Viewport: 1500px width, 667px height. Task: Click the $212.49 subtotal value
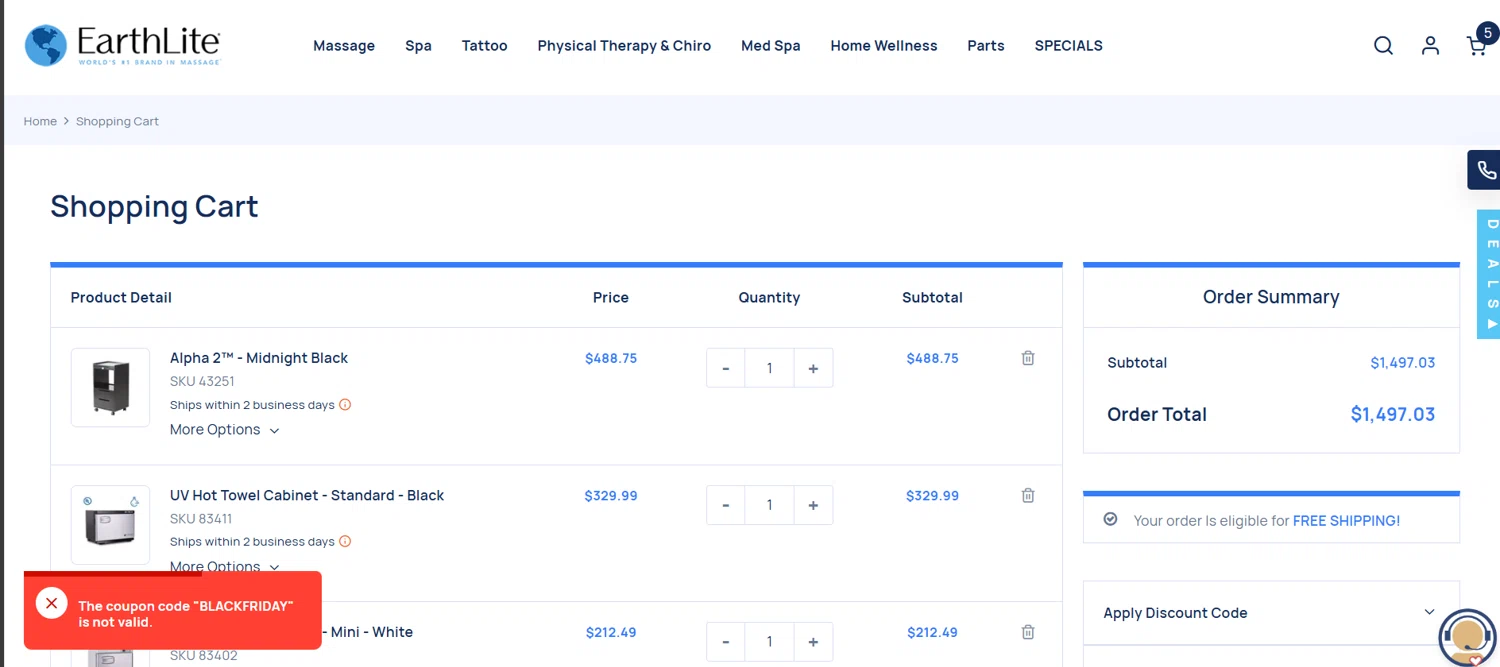click(932, 632)
